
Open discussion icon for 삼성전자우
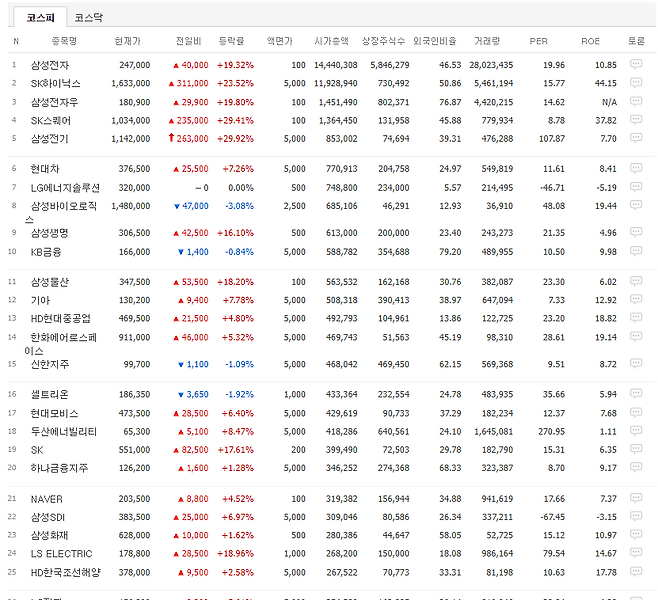pos(636,101)
